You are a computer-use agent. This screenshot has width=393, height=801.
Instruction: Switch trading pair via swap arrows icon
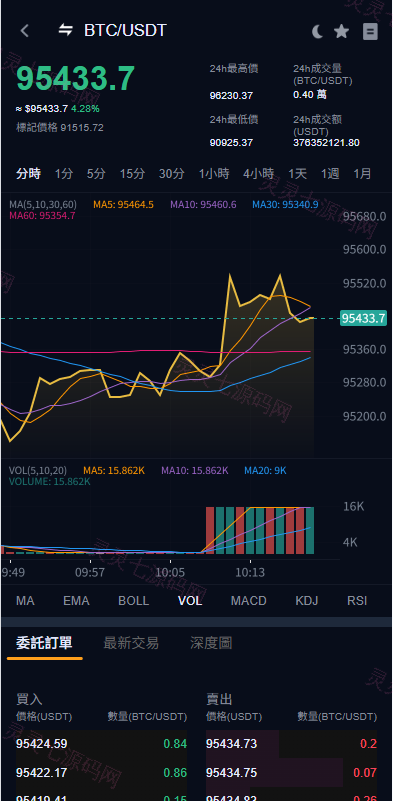[65, 30]
